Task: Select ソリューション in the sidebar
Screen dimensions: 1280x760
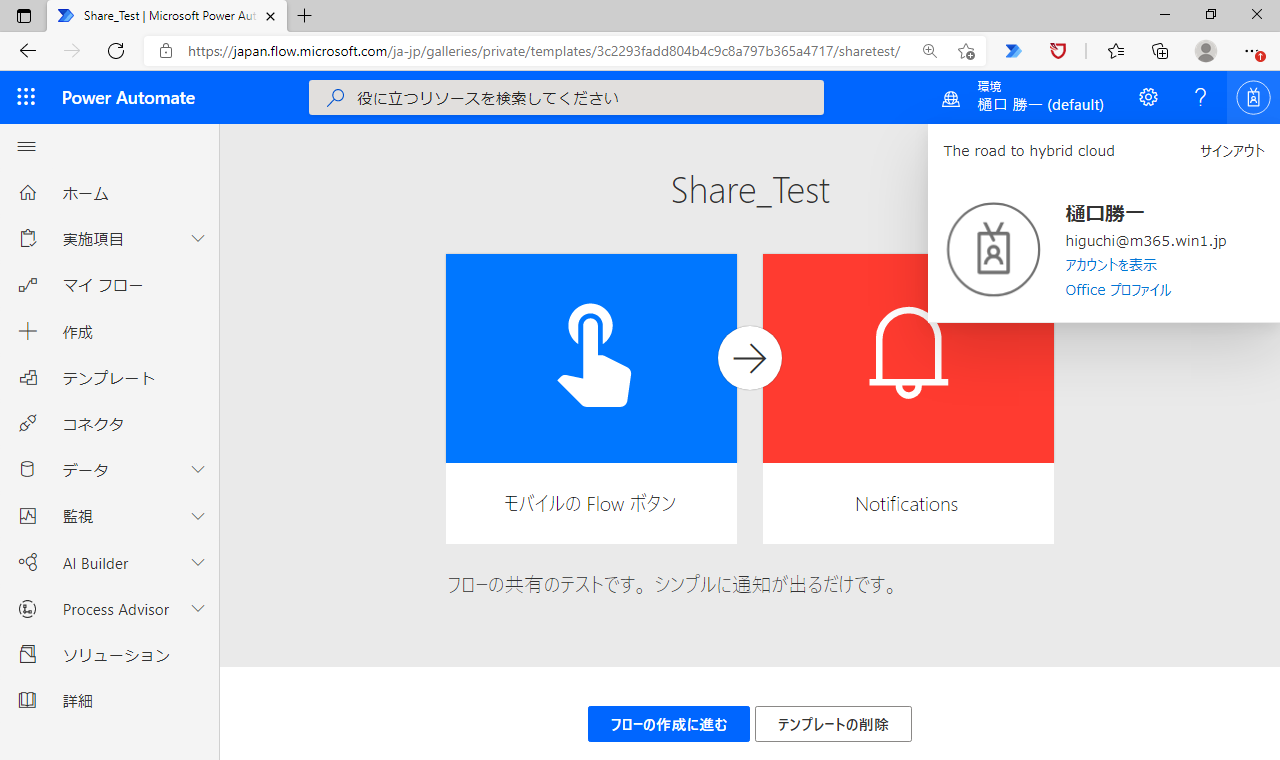Action: coord(116,655)
